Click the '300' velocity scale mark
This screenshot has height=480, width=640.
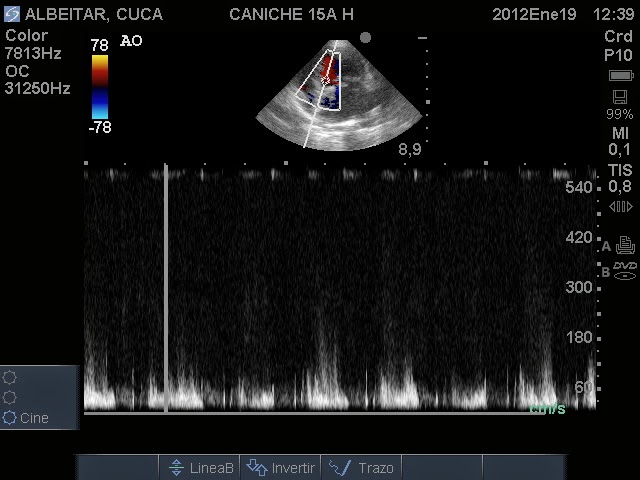[x=579, y=287]
